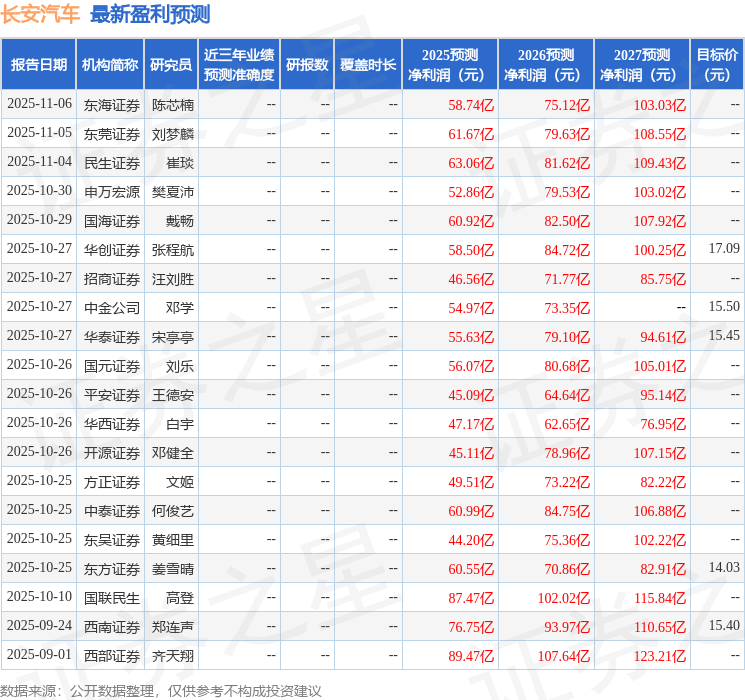Image resolution: width=745 pixels, height=700 pixels.
Task: Click the target price 14.03
Action: pos(724,567)
